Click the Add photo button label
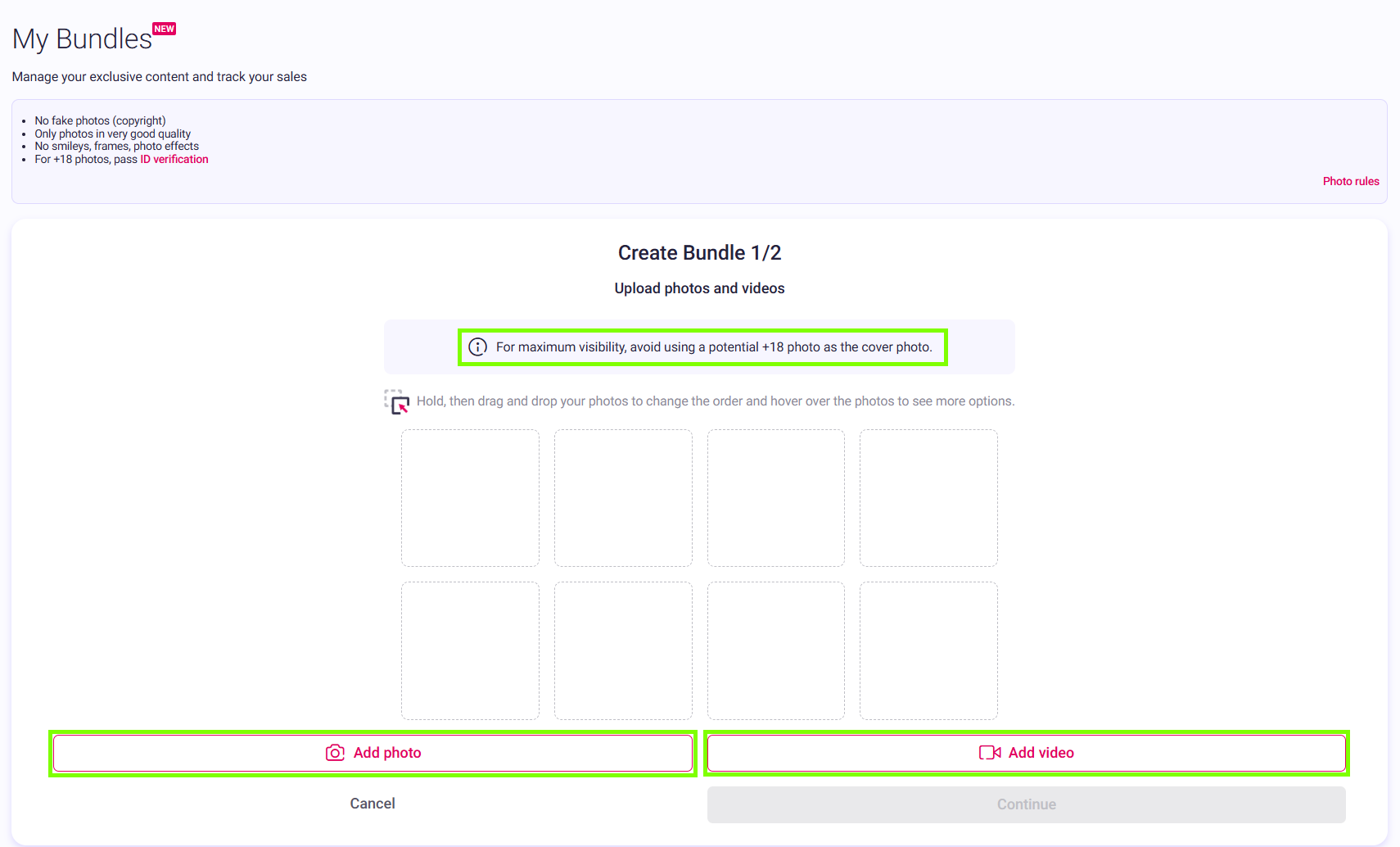This screenshot has height=847, width=1400. point(387,753)
